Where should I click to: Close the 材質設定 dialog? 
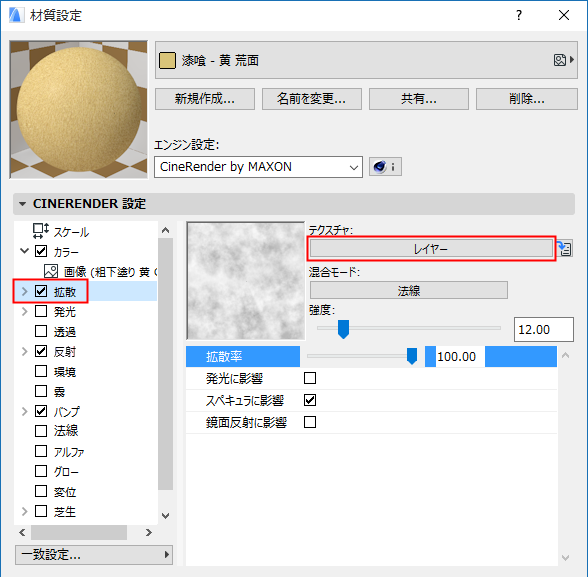pos(564,15)
